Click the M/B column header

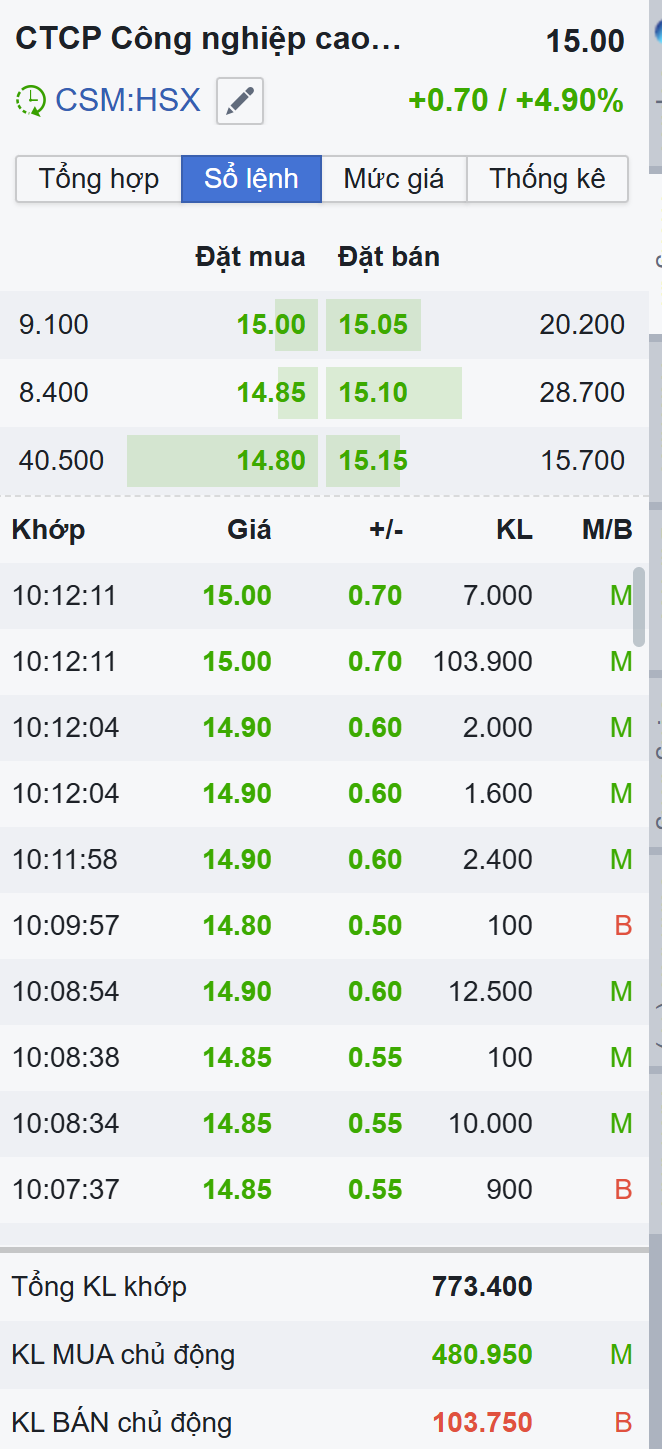[607, 530]
